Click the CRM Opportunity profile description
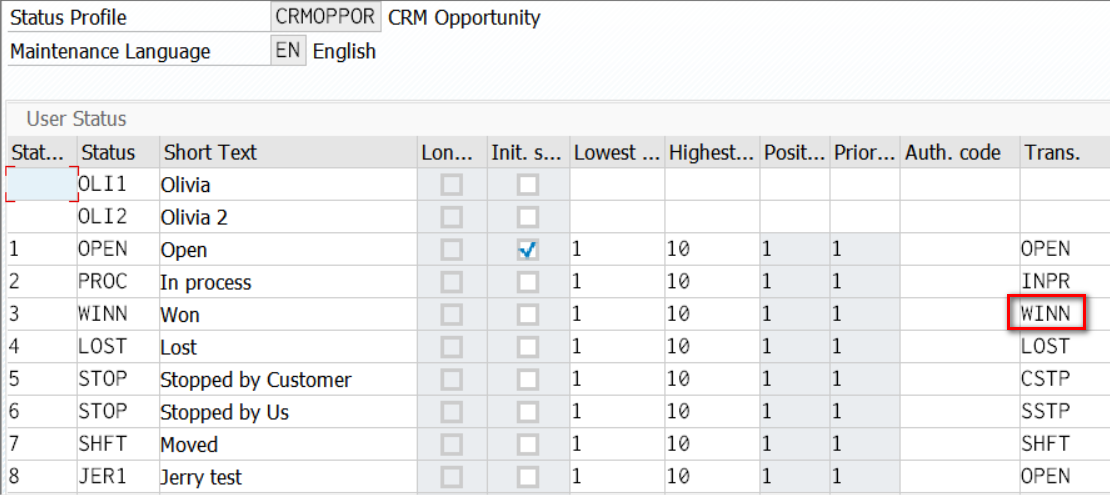Viewport: 1110px width, 495px height. coord(464,18)
